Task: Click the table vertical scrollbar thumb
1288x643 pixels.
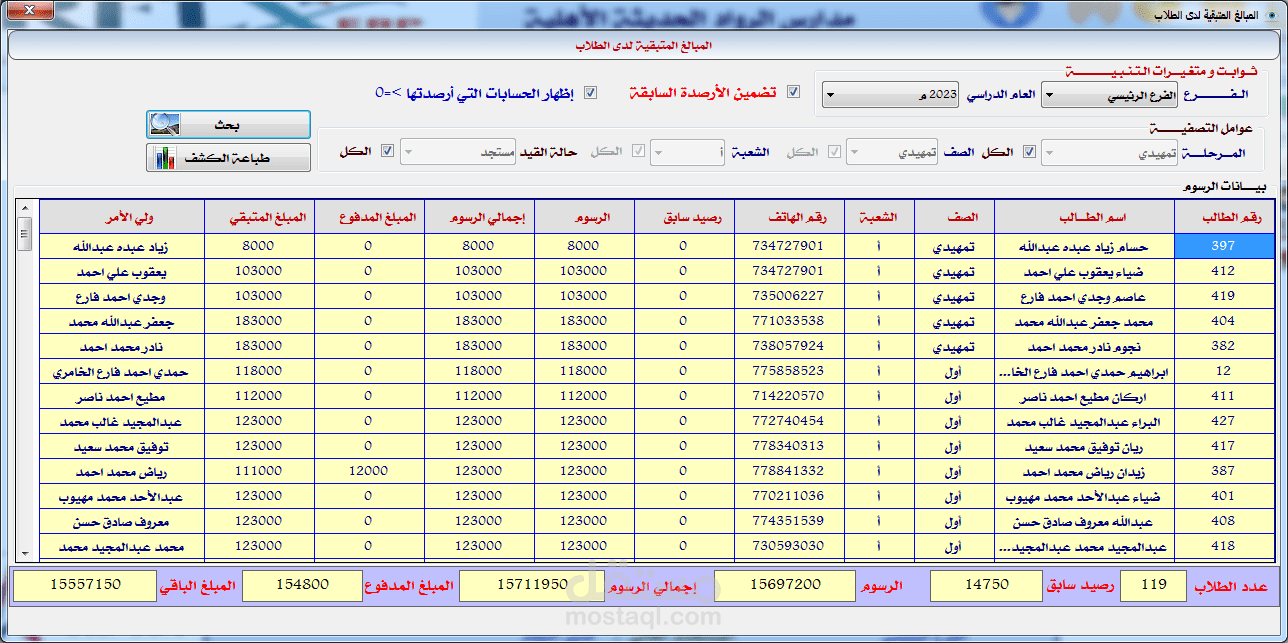Action: coord(26,233)
